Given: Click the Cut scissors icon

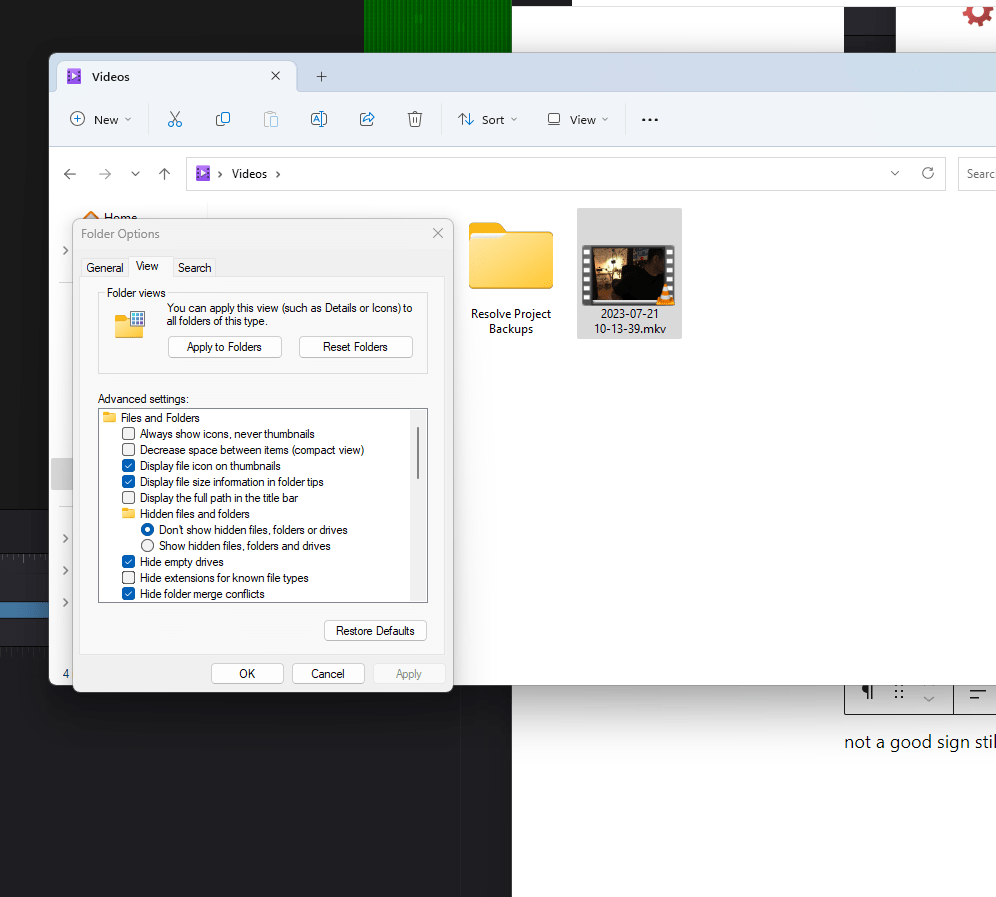Looking at the screenshot, I should 175,119.
